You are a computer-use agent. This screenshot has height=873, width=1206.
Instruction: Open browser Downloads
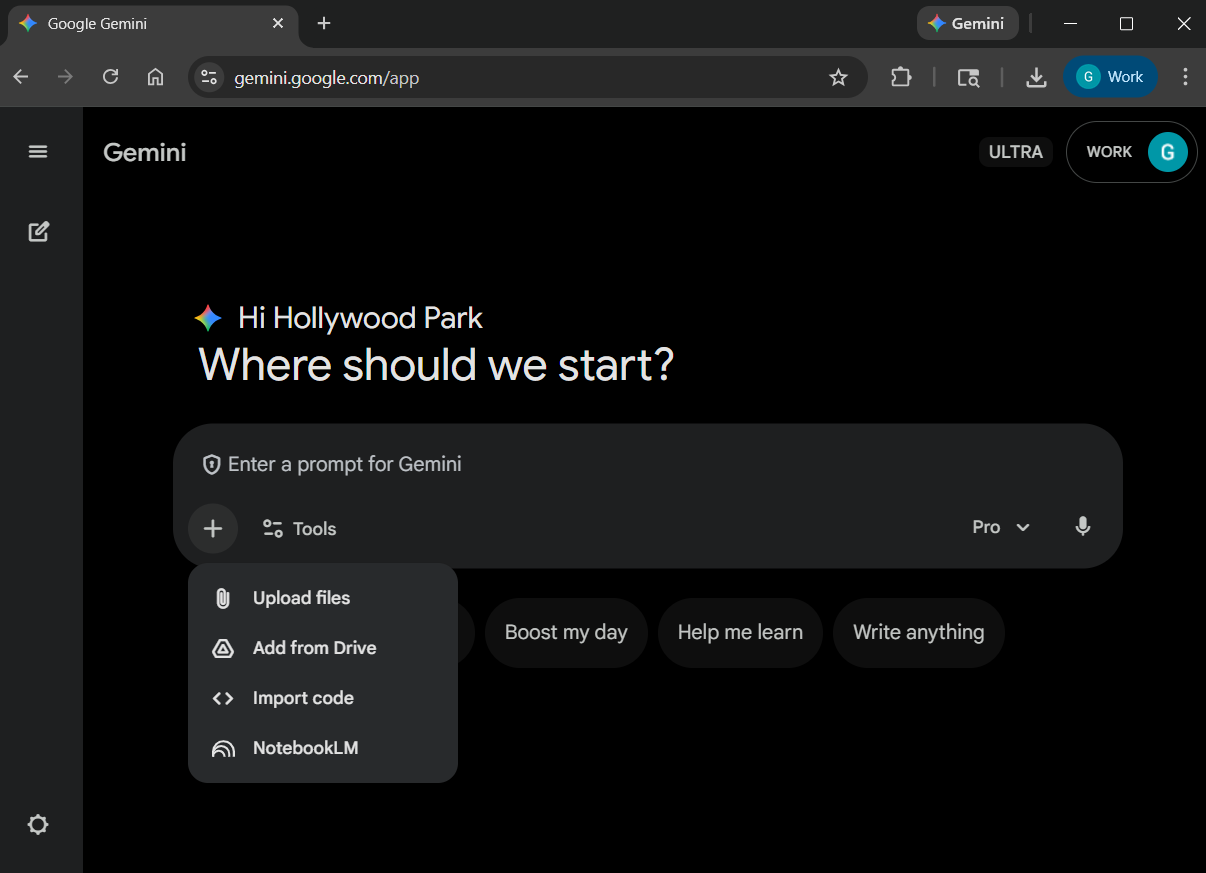[x=1036, y=77]
